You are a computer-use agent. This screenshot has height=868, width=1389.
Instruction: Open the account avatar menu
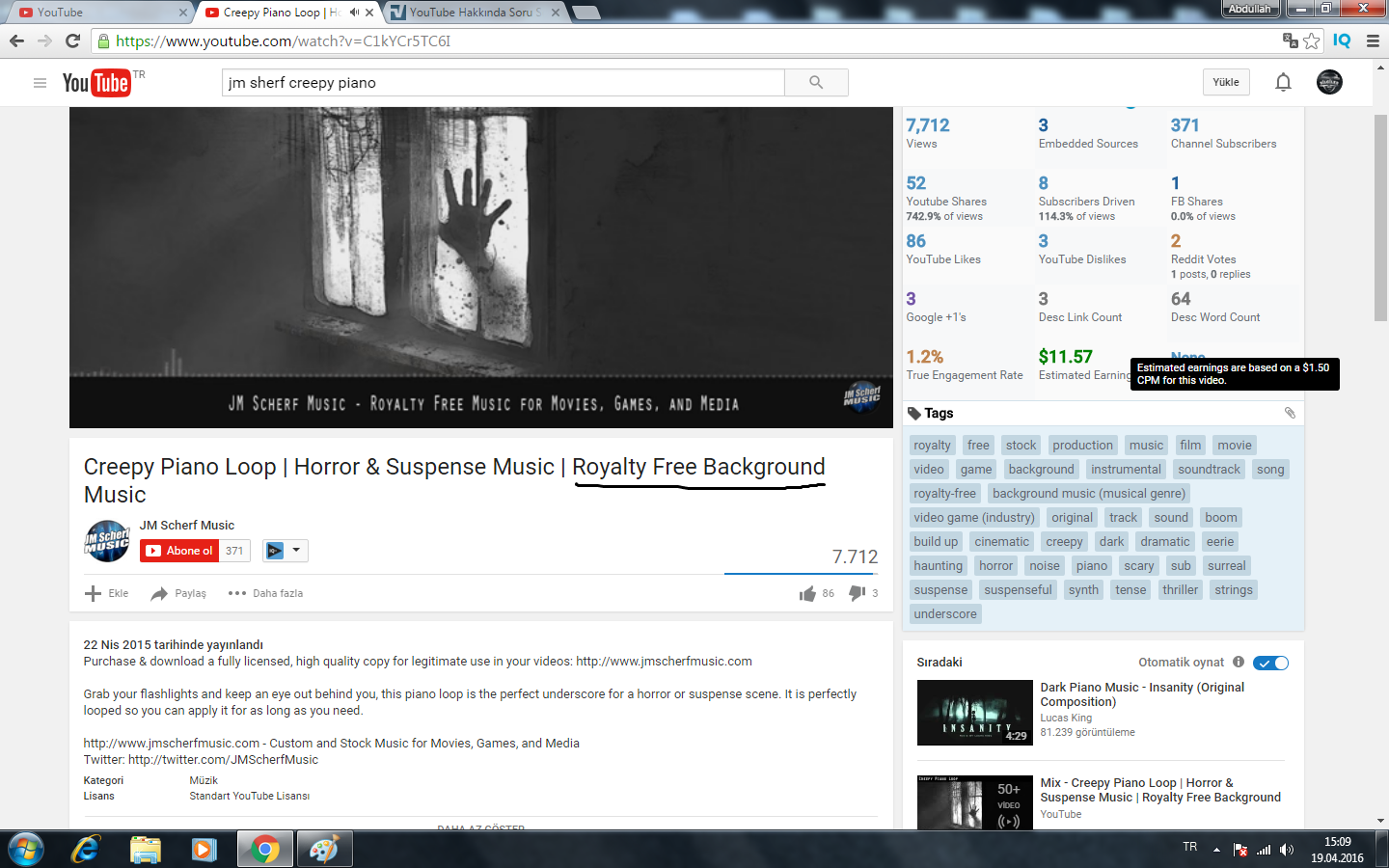click(1329, 82)
